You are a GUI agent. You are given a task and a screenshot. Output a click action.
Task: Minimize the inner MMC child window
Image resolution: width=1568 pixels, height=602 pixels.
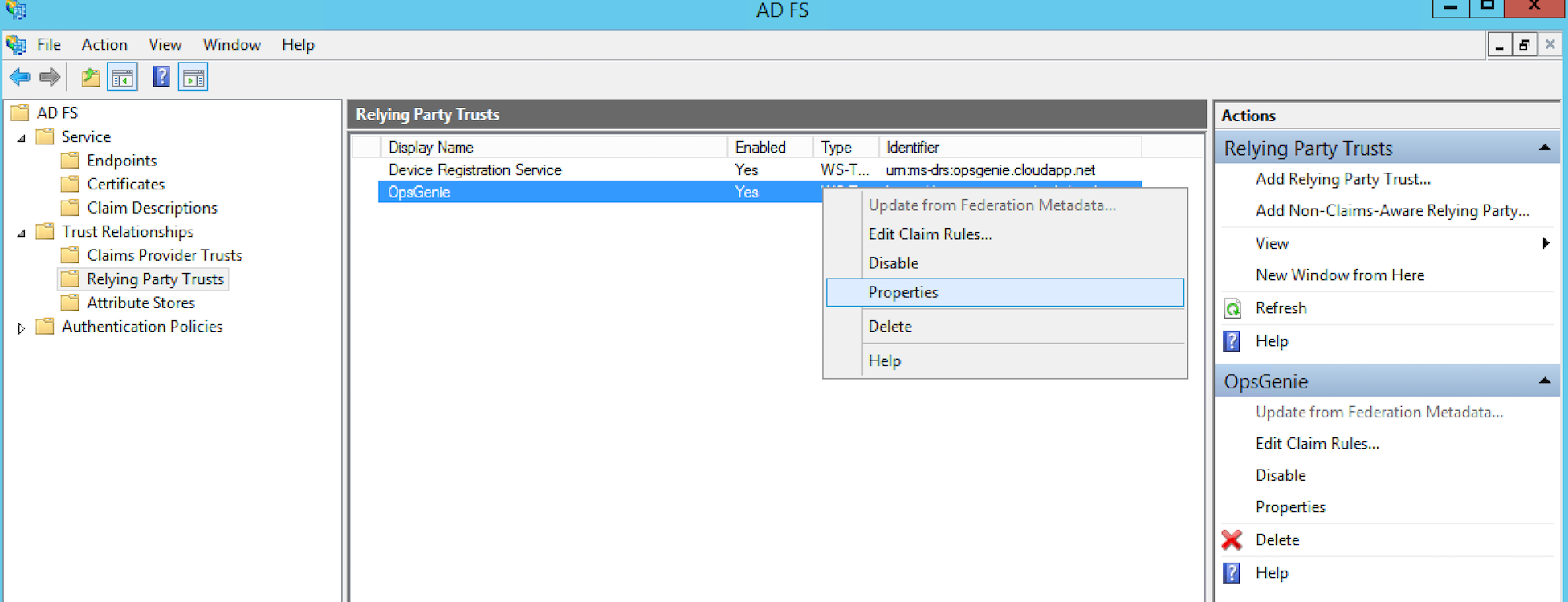click(x=1499, y=46)
